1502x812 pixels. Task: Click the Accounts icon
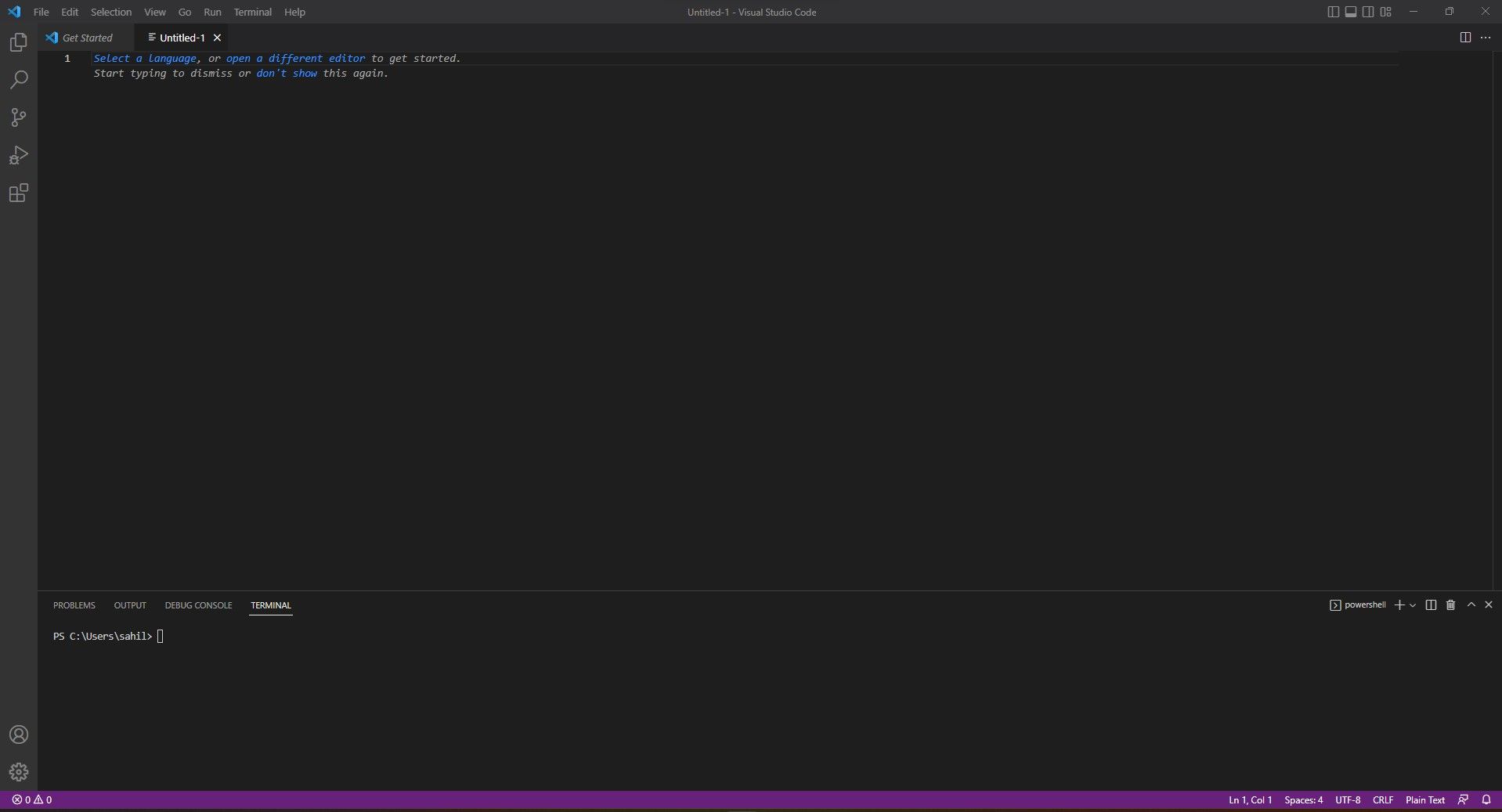click(x=19, y=734)
